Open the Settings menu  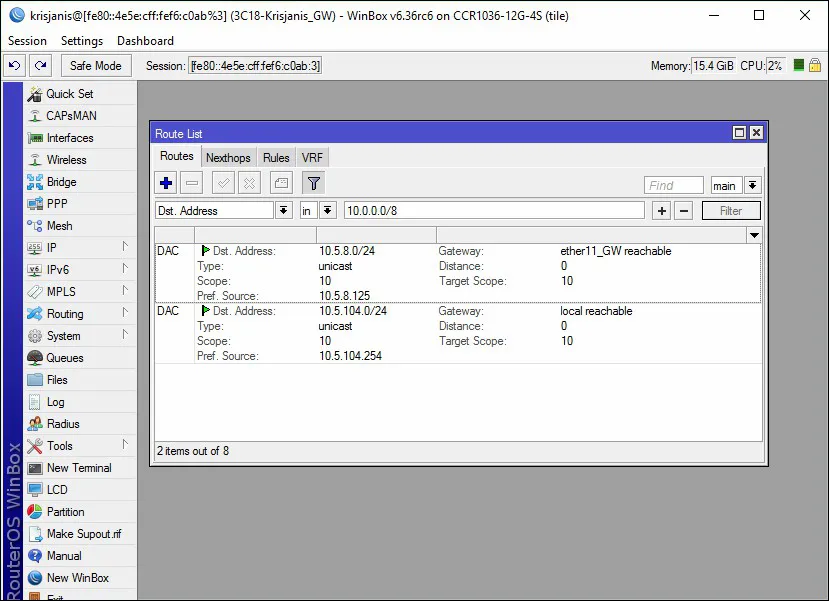(x=82, y=41)
